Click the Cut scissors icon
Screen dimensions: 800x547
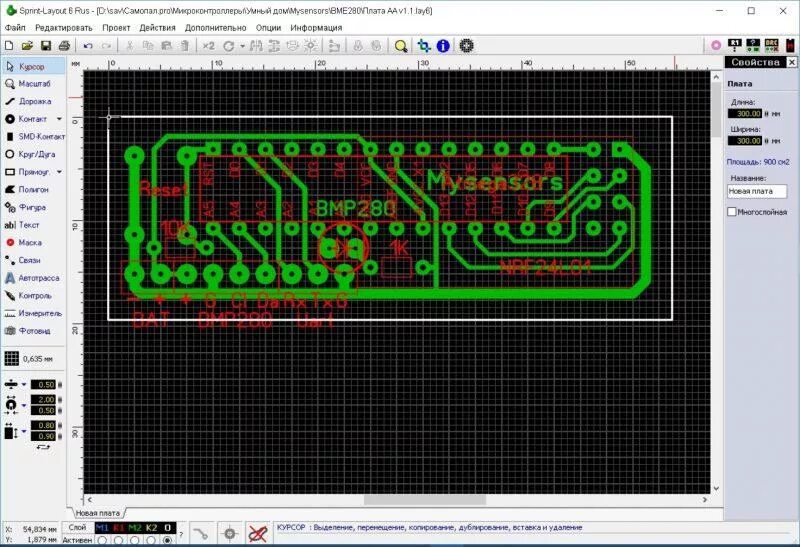click(130, 46)
